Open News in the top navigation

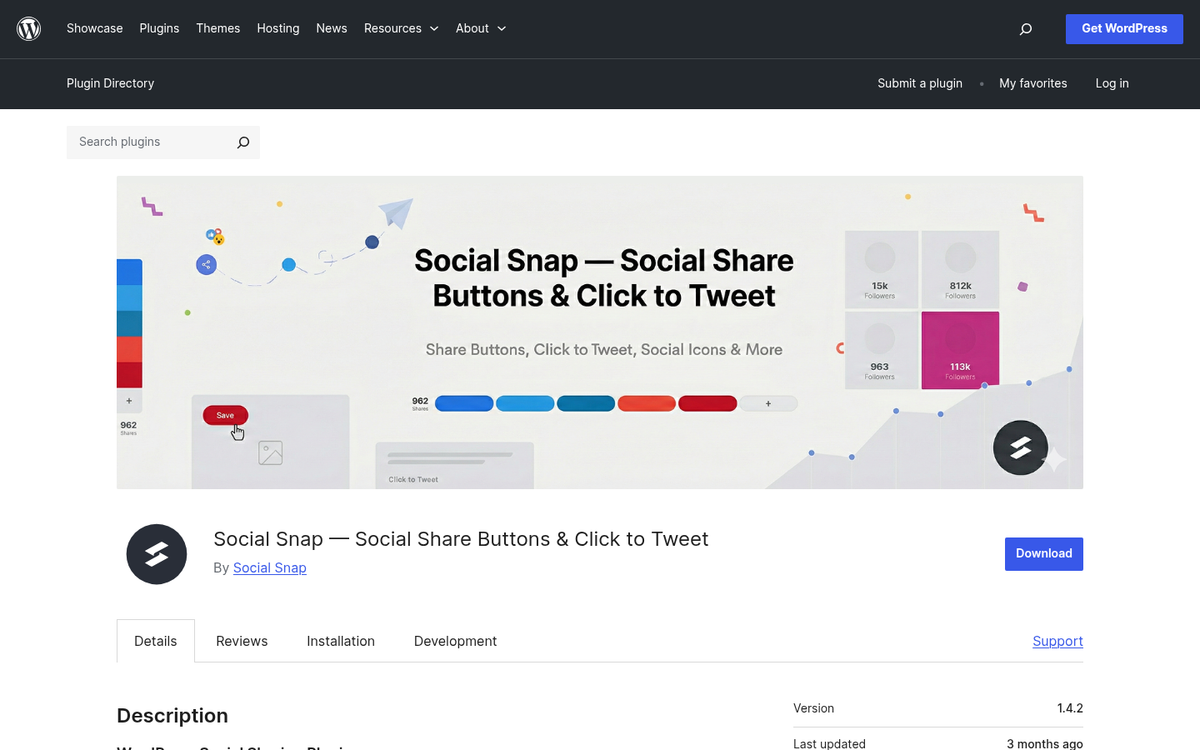coord(331,28)
